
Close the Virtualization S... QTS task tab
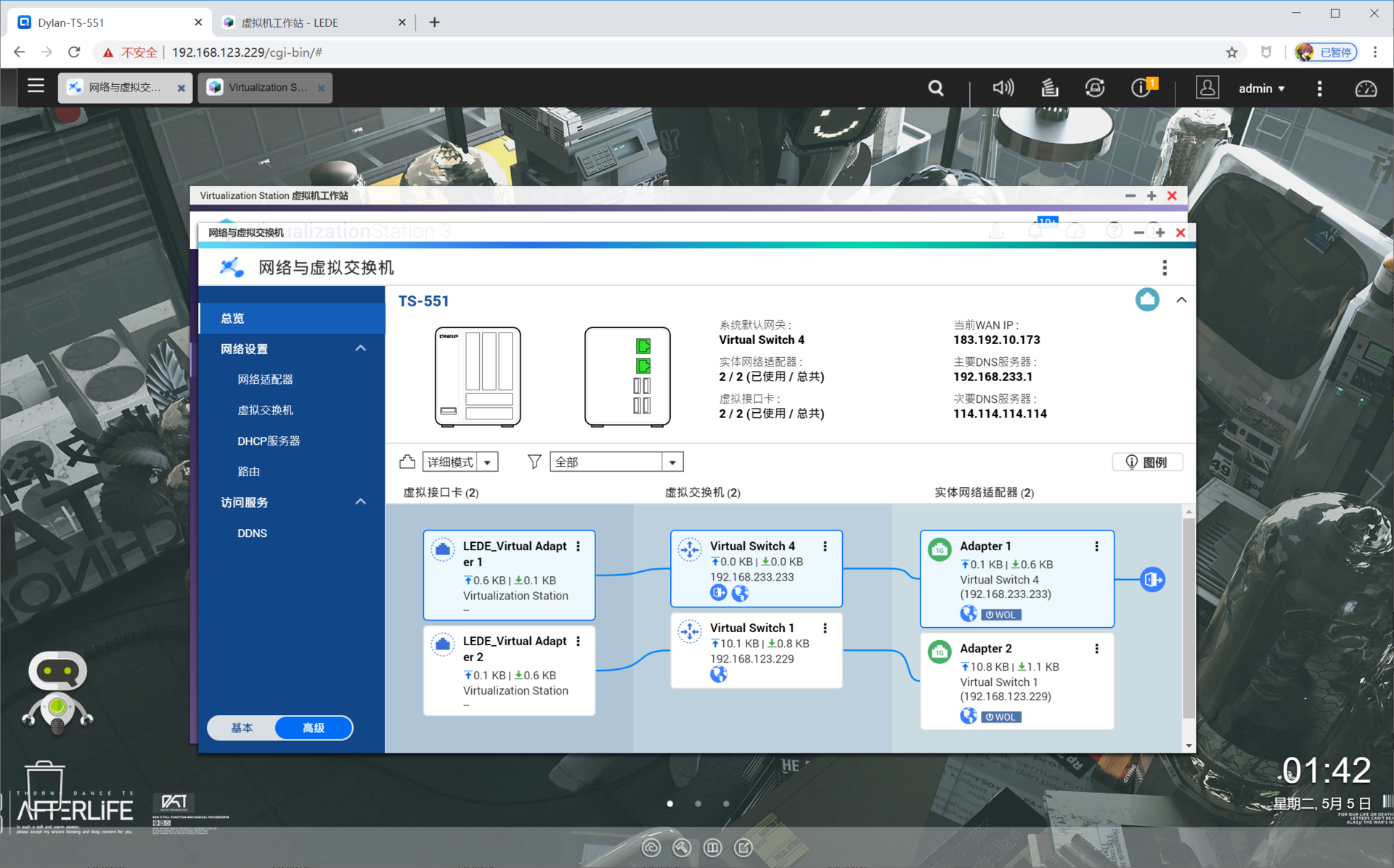[321, 89]
